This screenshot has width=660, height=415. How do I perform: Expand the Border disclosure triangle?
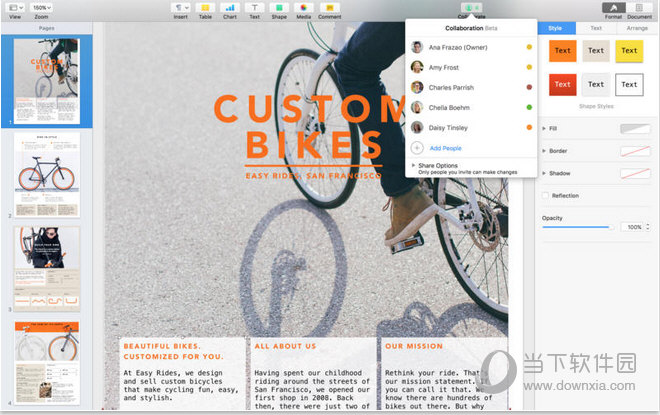543,151
